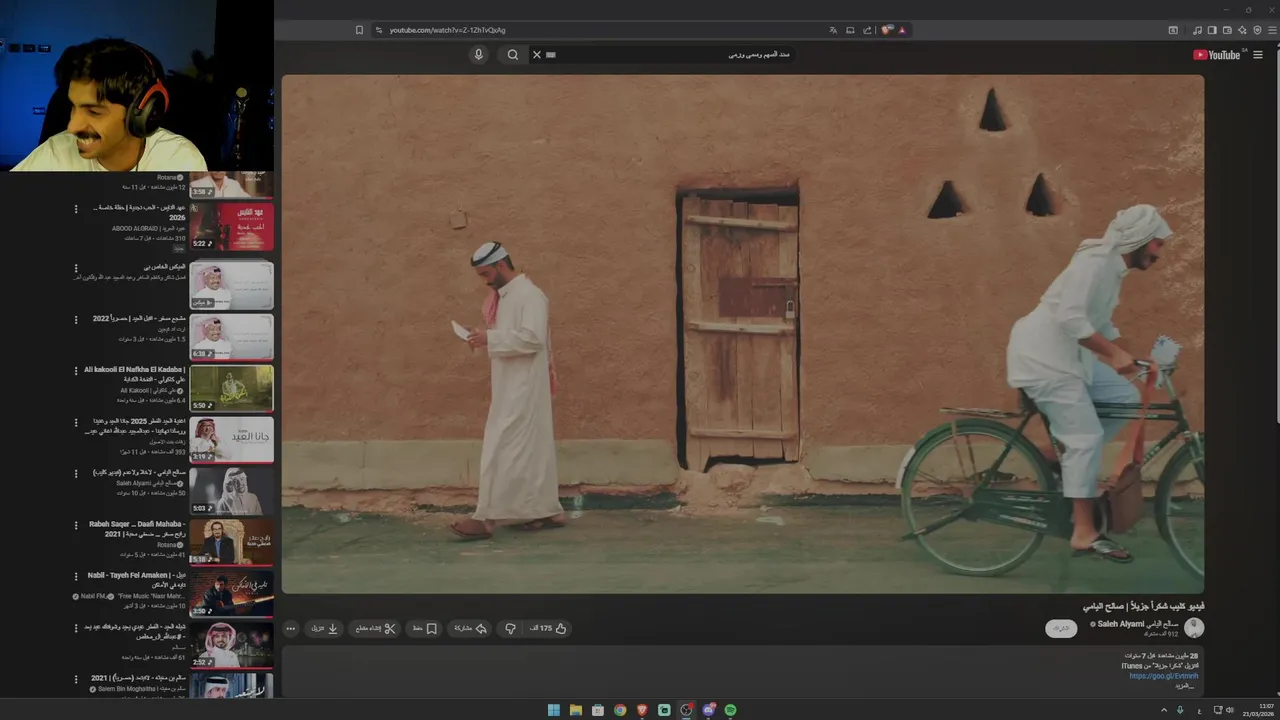
Task: Click the dislike thumbs down button
Action: 510,629
